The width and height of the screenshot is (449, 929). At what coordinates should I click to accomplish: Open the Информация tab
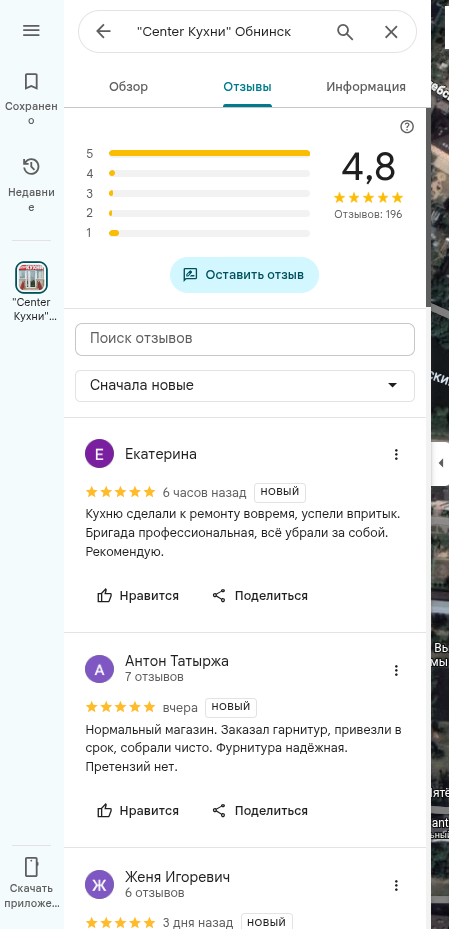[x=366, y=87]
